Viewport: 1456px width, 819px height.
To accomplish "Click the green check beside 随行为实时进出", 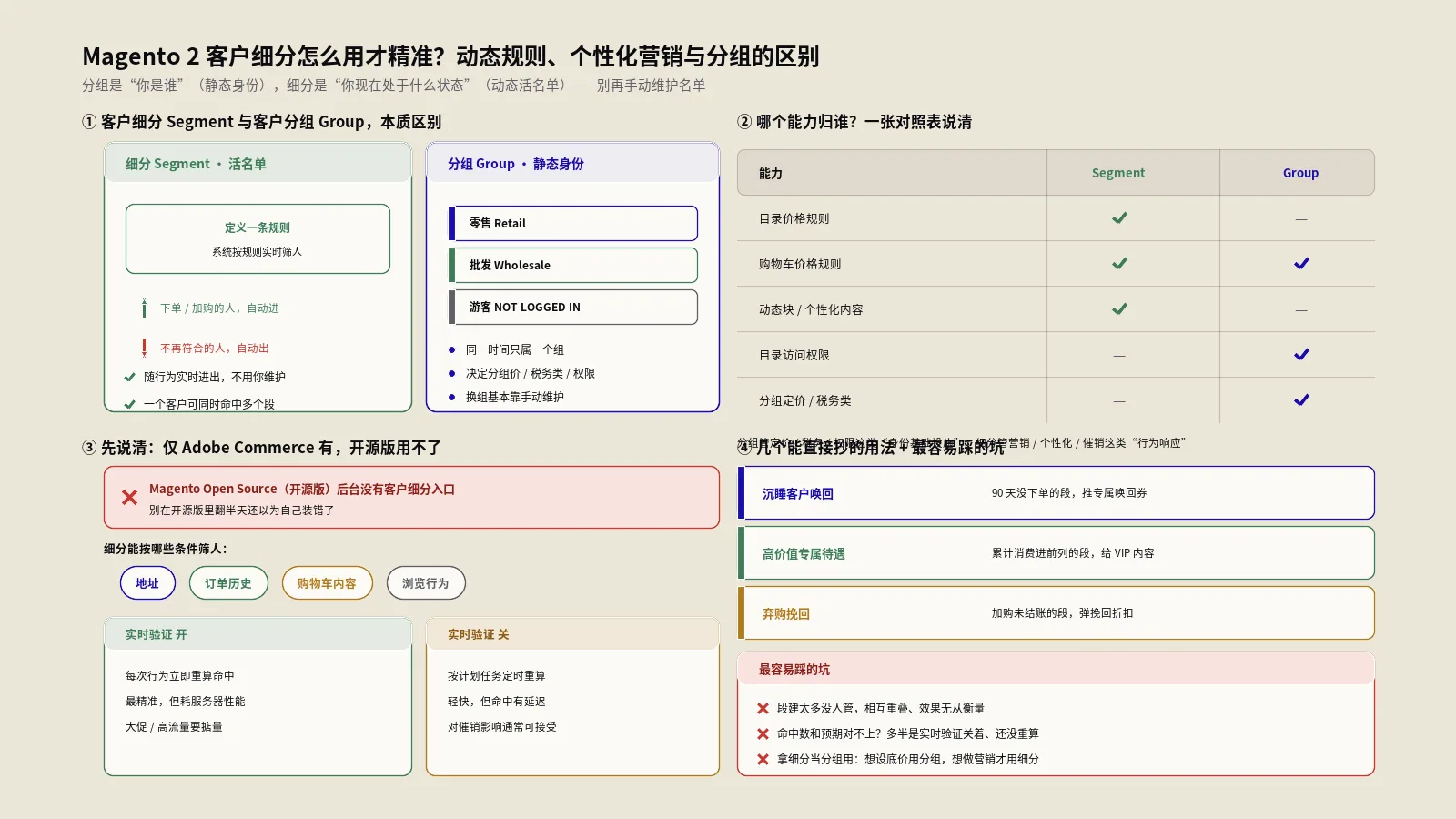I will coord(129,377).
